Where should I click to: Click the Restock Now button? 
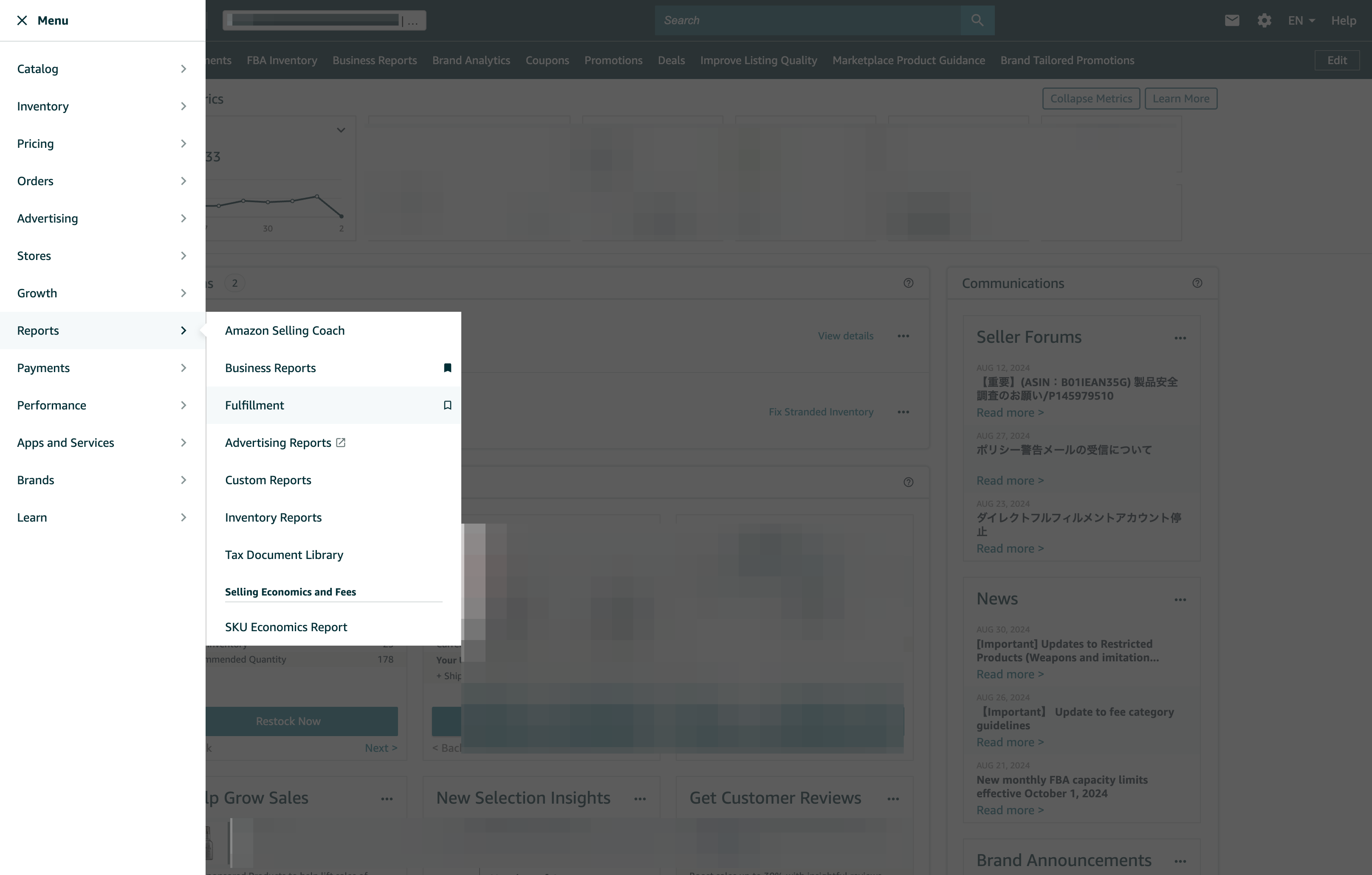pyautogui.click(x=302, y=721)
